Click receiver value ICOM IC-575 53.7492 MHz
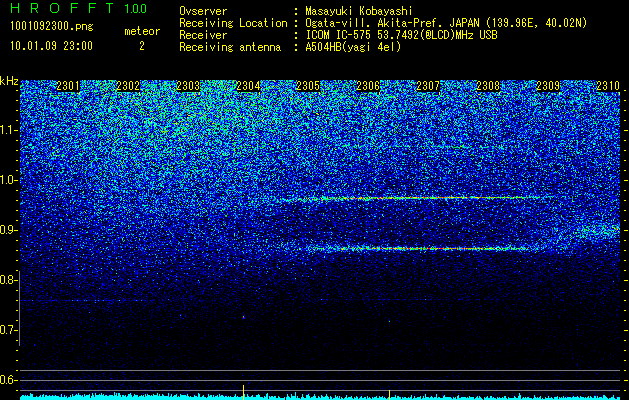 pyautogui.click(x=401, y=35)
